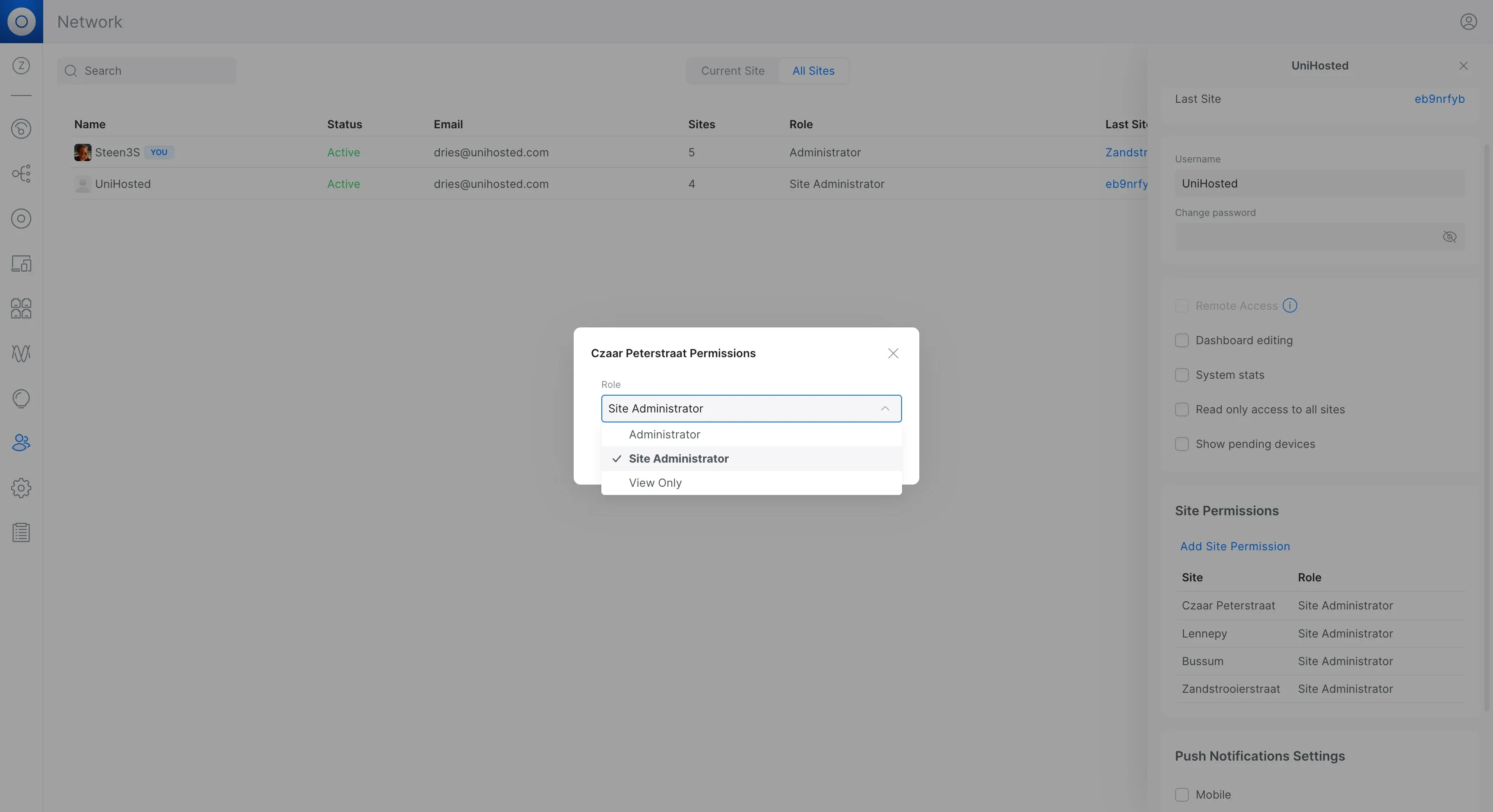
Task: Open the Insights lightbulb icon
Action: [x=21, y=398]
